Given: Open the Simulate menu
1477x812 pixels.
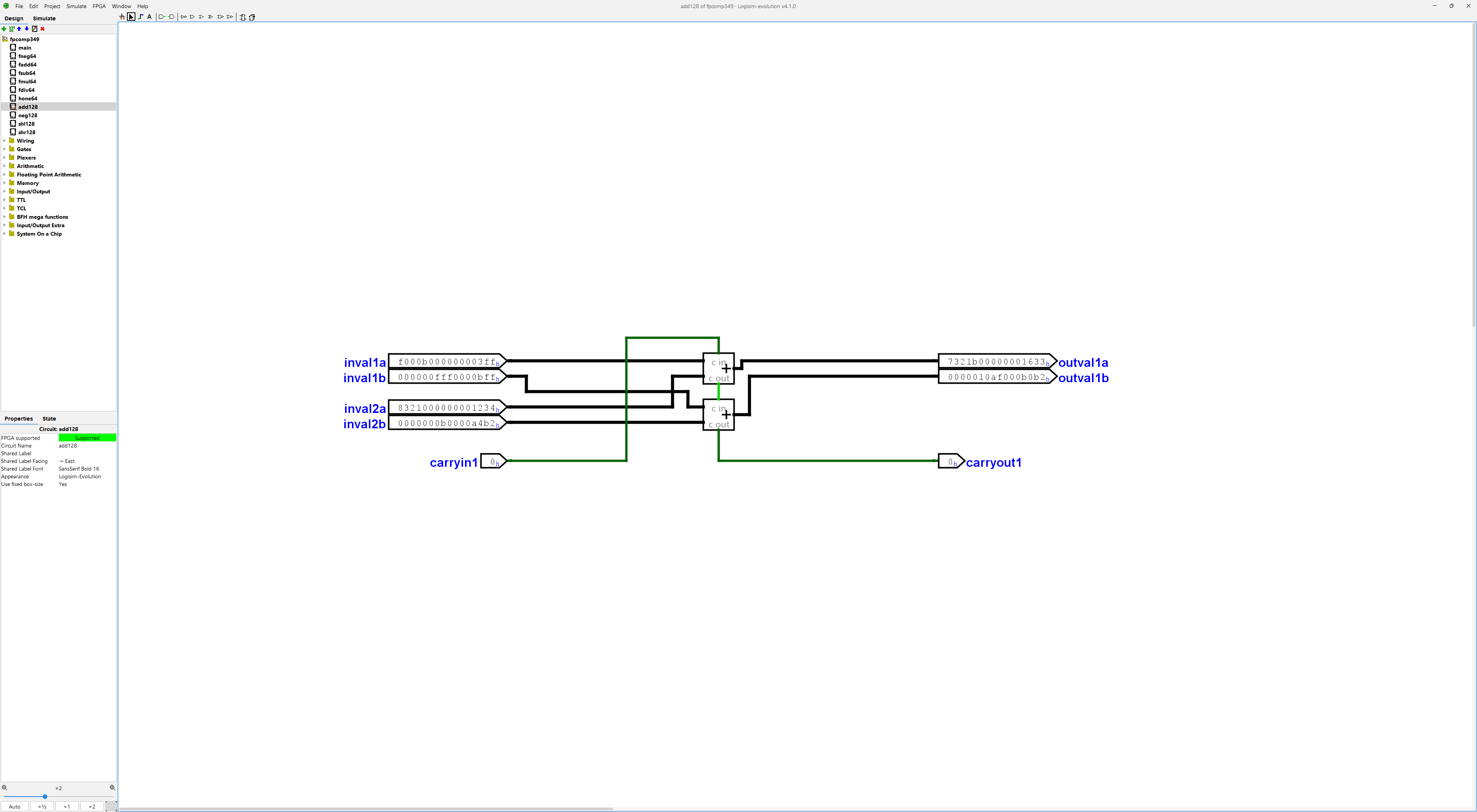Looking at the screenshot, I should (x=76, y=6).
